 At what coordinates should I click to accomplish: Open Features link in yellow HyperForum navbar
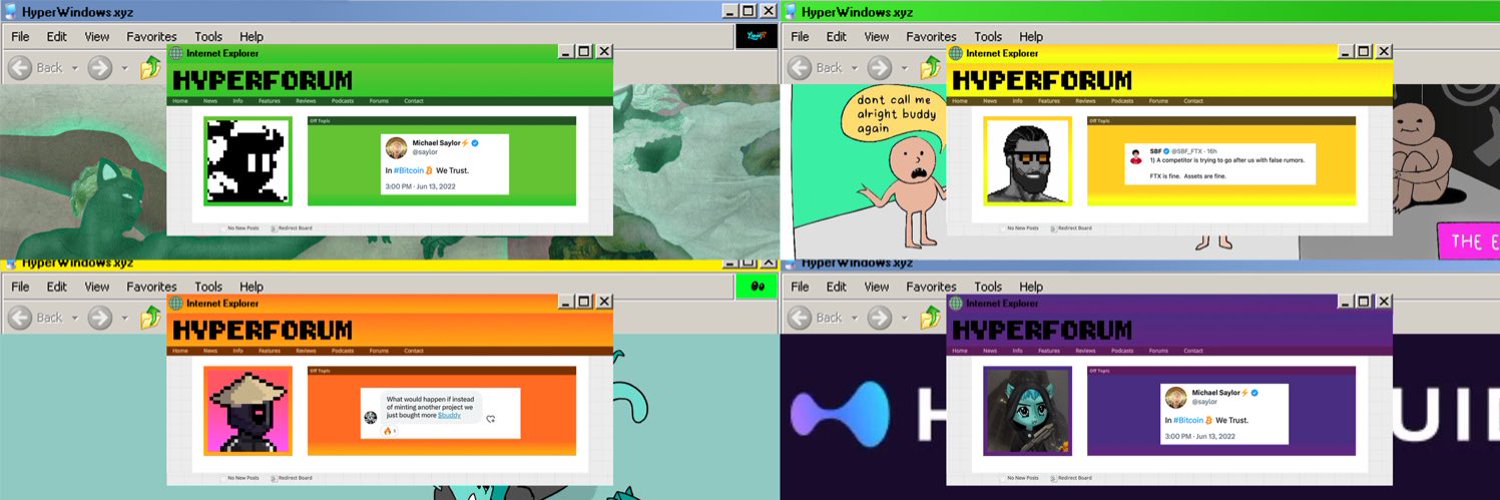point(1049,101)
